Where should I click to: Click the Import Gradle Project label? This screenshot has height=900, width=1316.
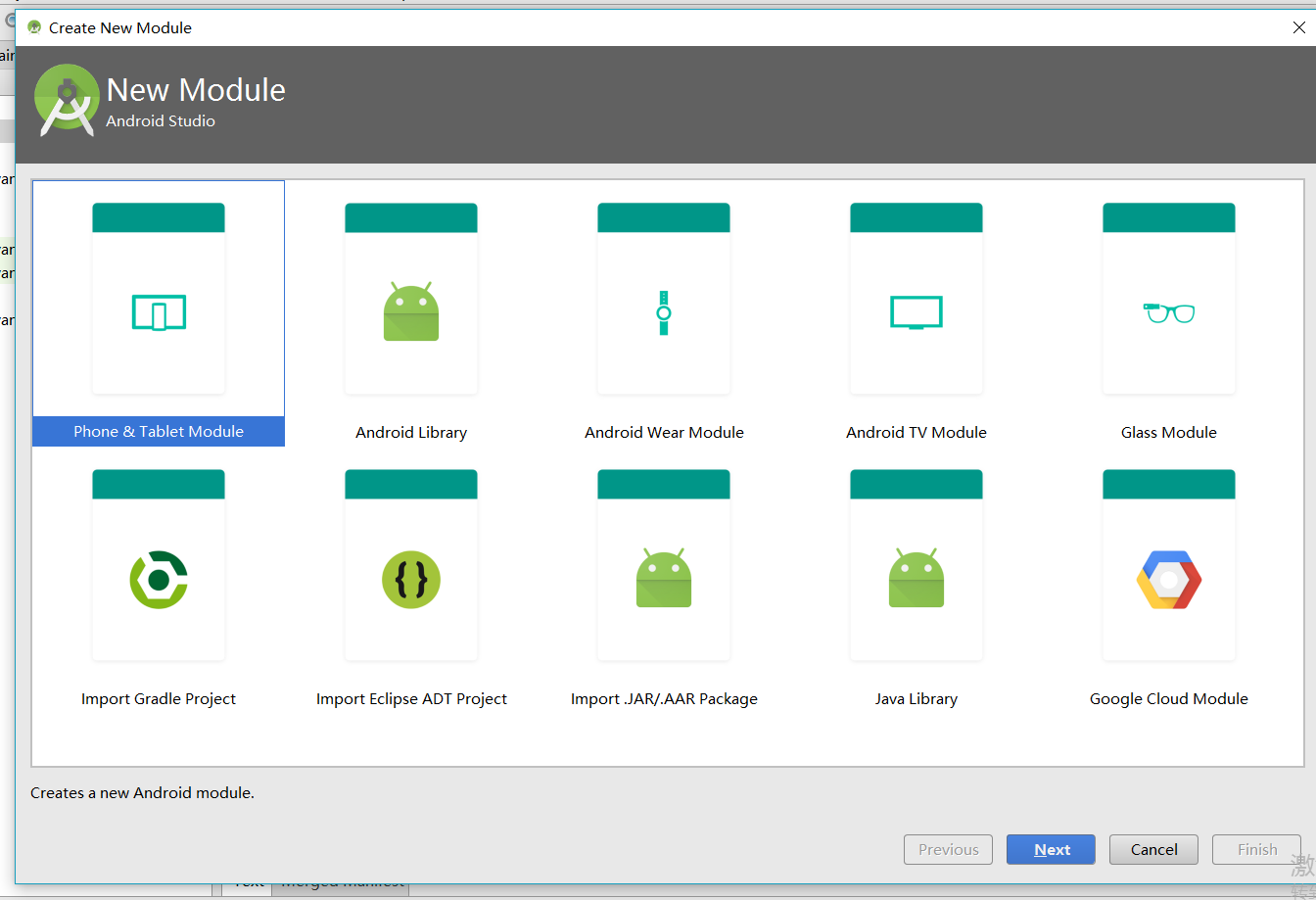[159, 699]
